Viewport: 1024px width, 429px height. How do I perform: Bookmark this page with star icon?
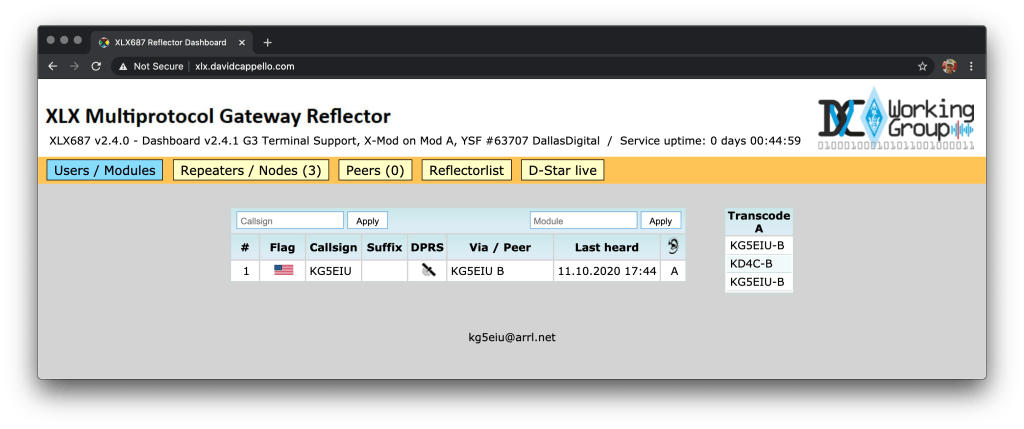pyautogui.click(x=922, y=66)
